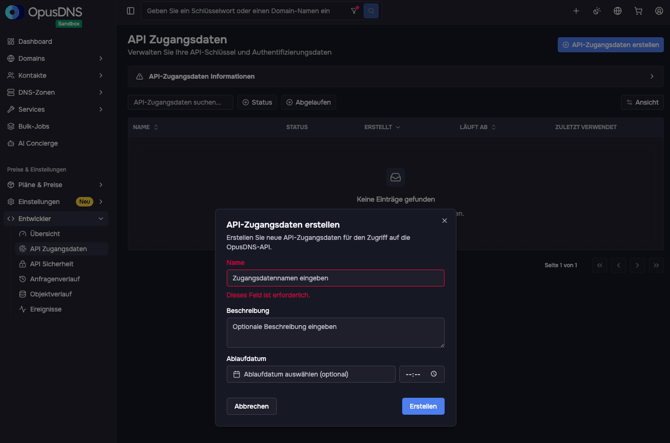The image size is (670, 443).
Task: Click Abbrechen in the dialog
Action: click(x=251, y=406)
